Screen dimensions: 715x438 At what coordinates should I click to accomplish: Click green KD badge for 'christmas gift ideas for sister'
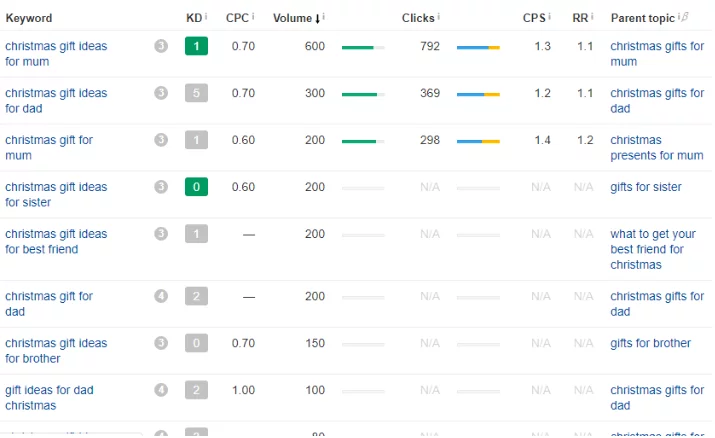196,187
